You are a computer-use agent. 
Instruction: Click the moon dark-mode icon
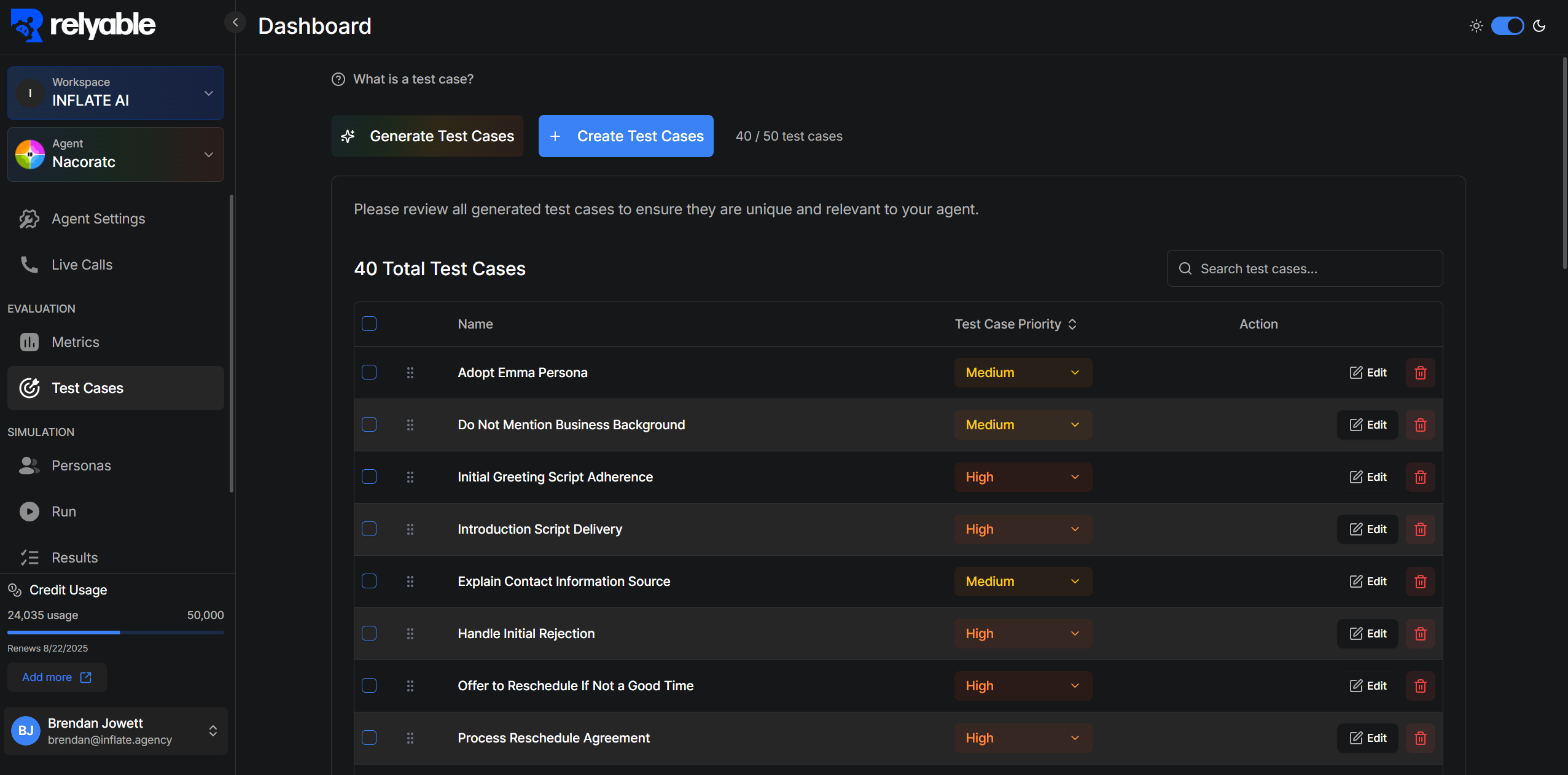tap(1539, 26)
